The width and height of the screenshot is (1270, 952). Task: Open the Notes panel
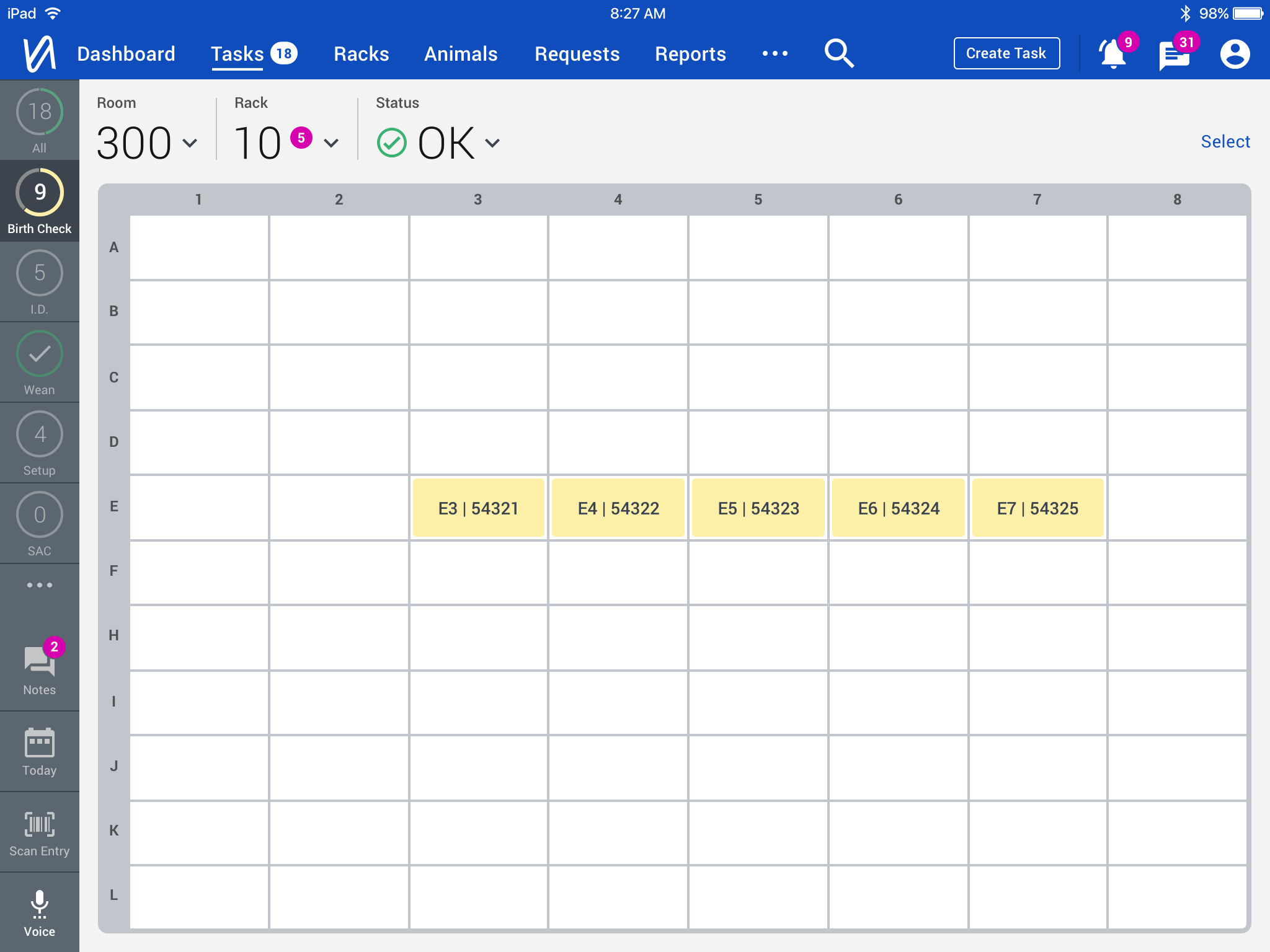click(40, 669)
